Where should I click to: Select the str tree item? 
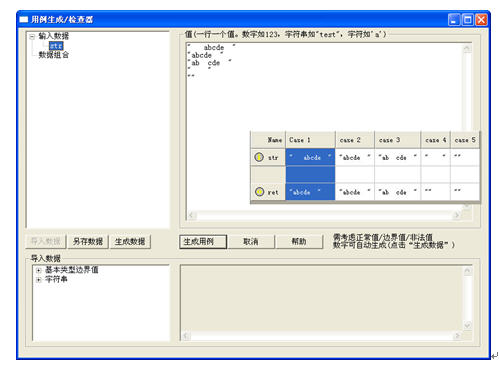(56, 46)
